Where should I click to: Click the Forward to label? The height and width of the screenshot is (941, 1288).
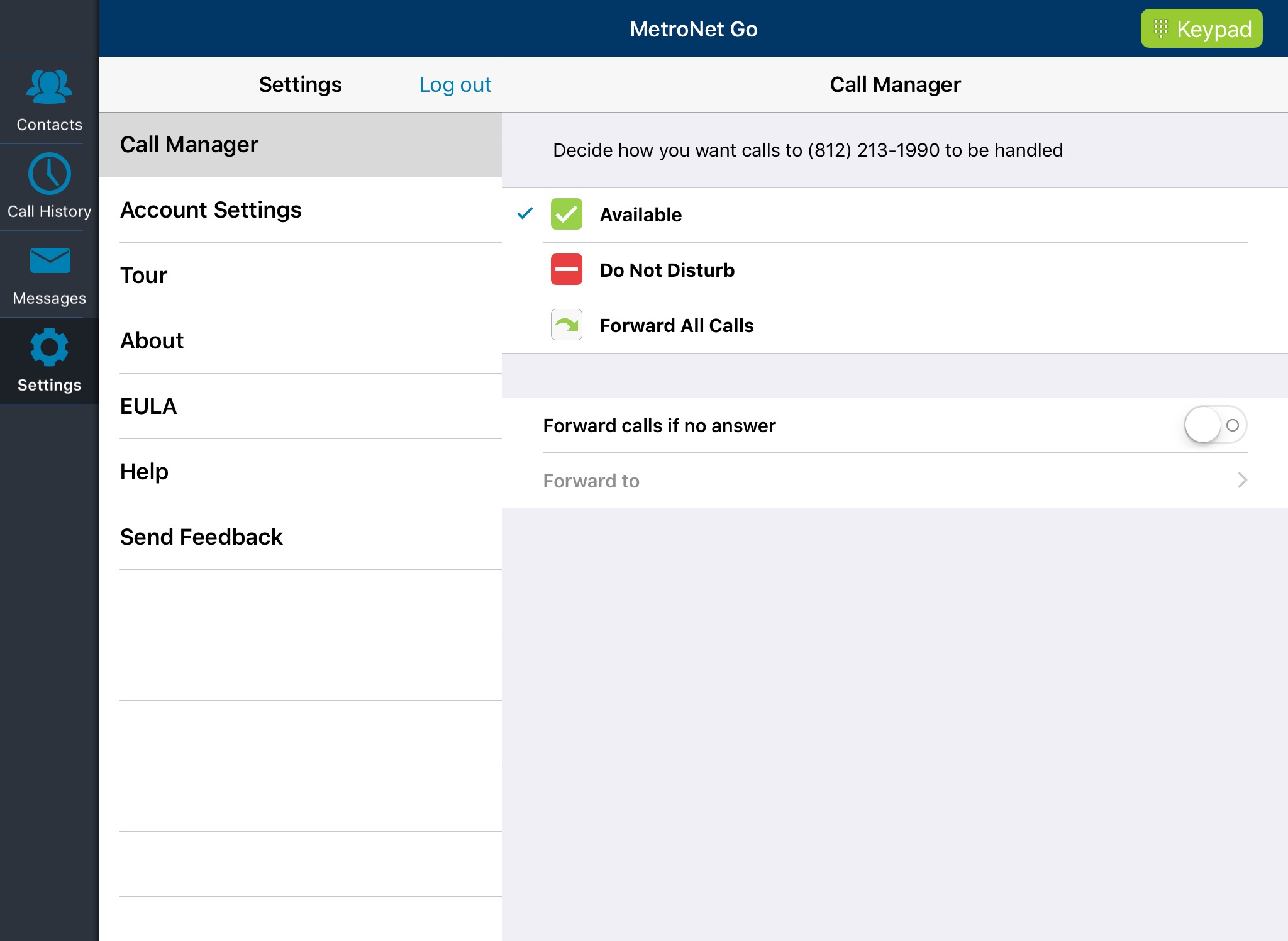pos(591,481)
